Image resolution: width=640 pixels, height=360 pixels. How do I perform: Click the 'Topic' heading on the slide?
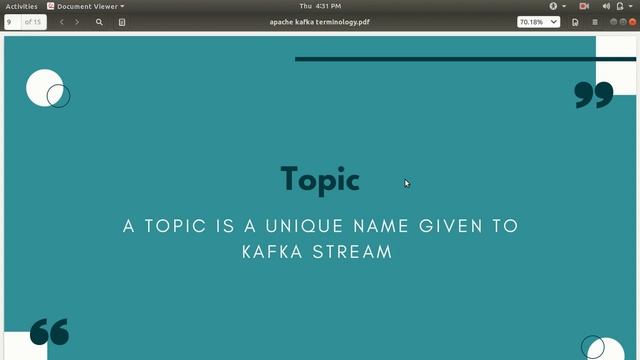[x=320, y=180]
